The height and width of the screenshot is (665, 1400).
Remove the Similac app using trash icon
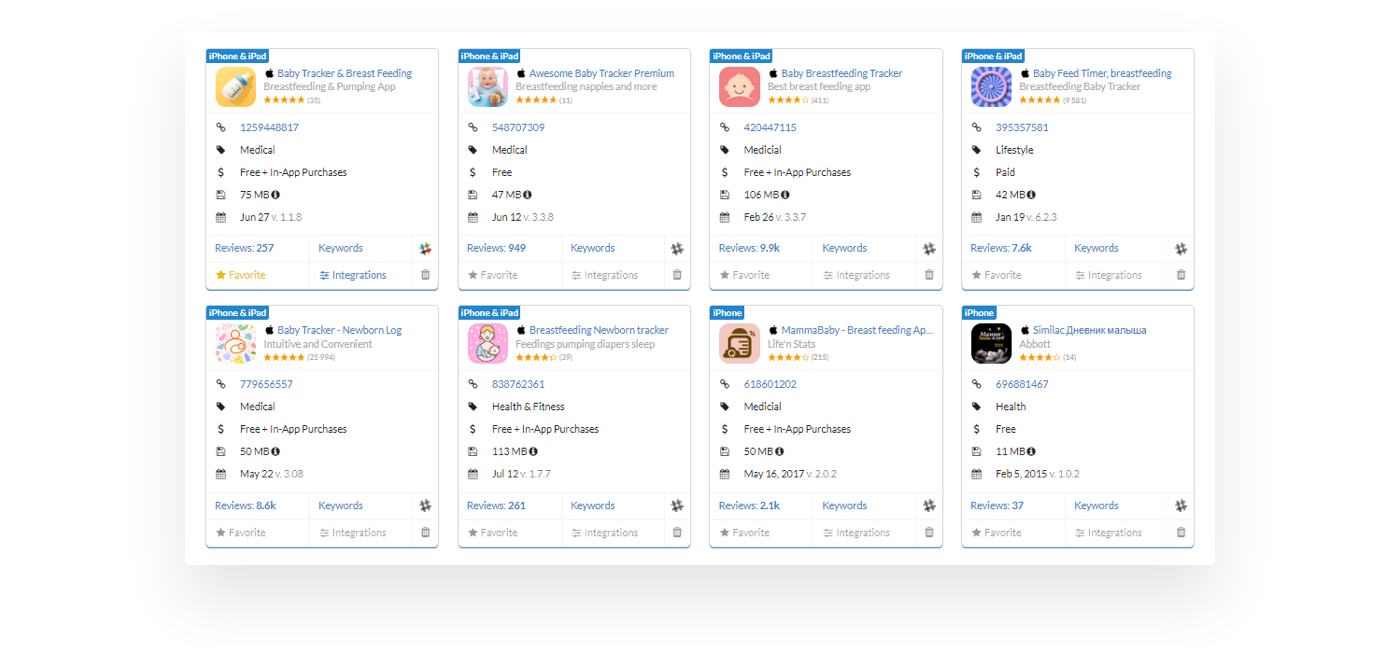coord(1181,533)
